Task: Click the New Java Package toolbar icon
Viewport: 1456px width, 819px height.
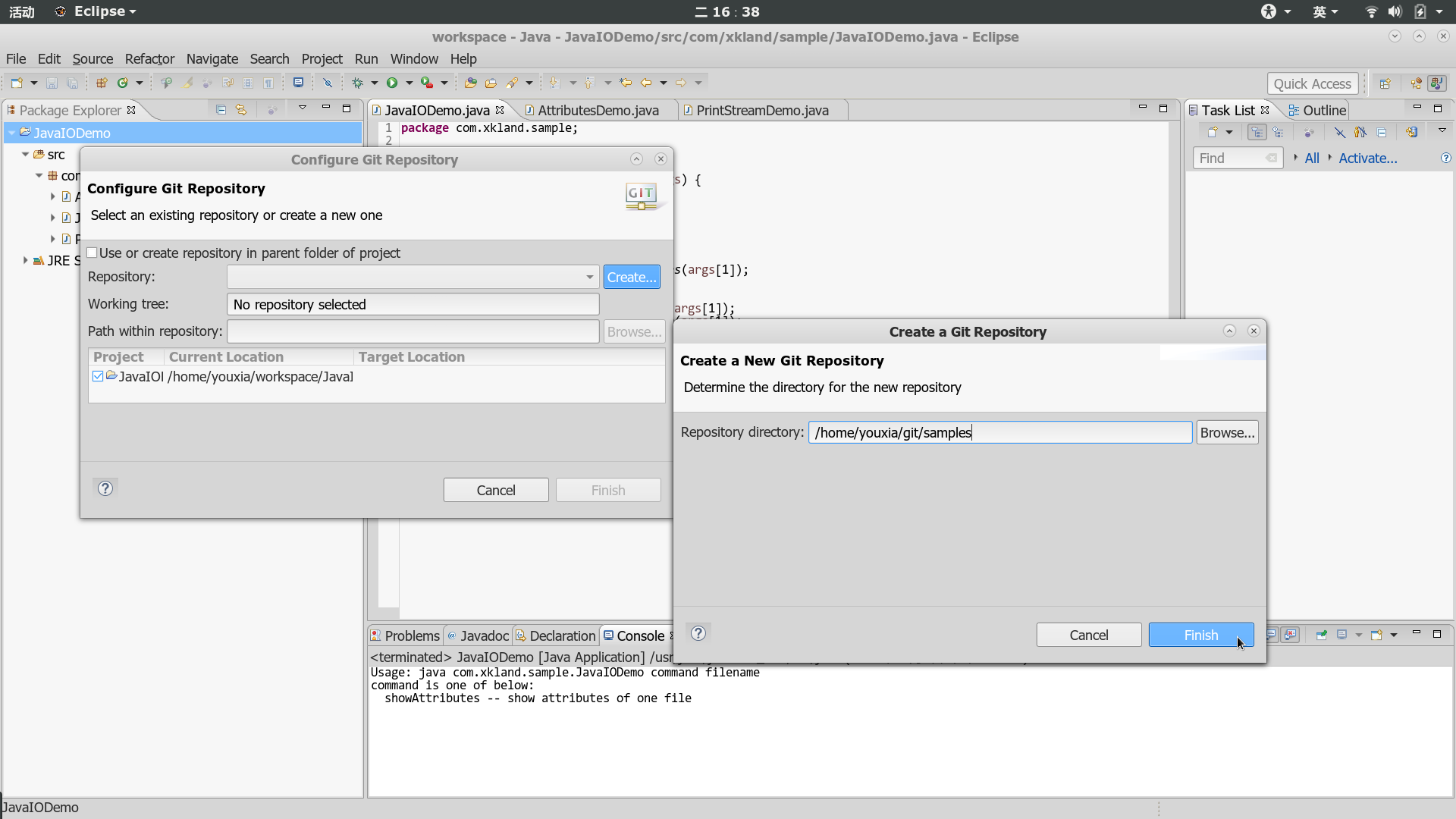Action: (101, 83)
